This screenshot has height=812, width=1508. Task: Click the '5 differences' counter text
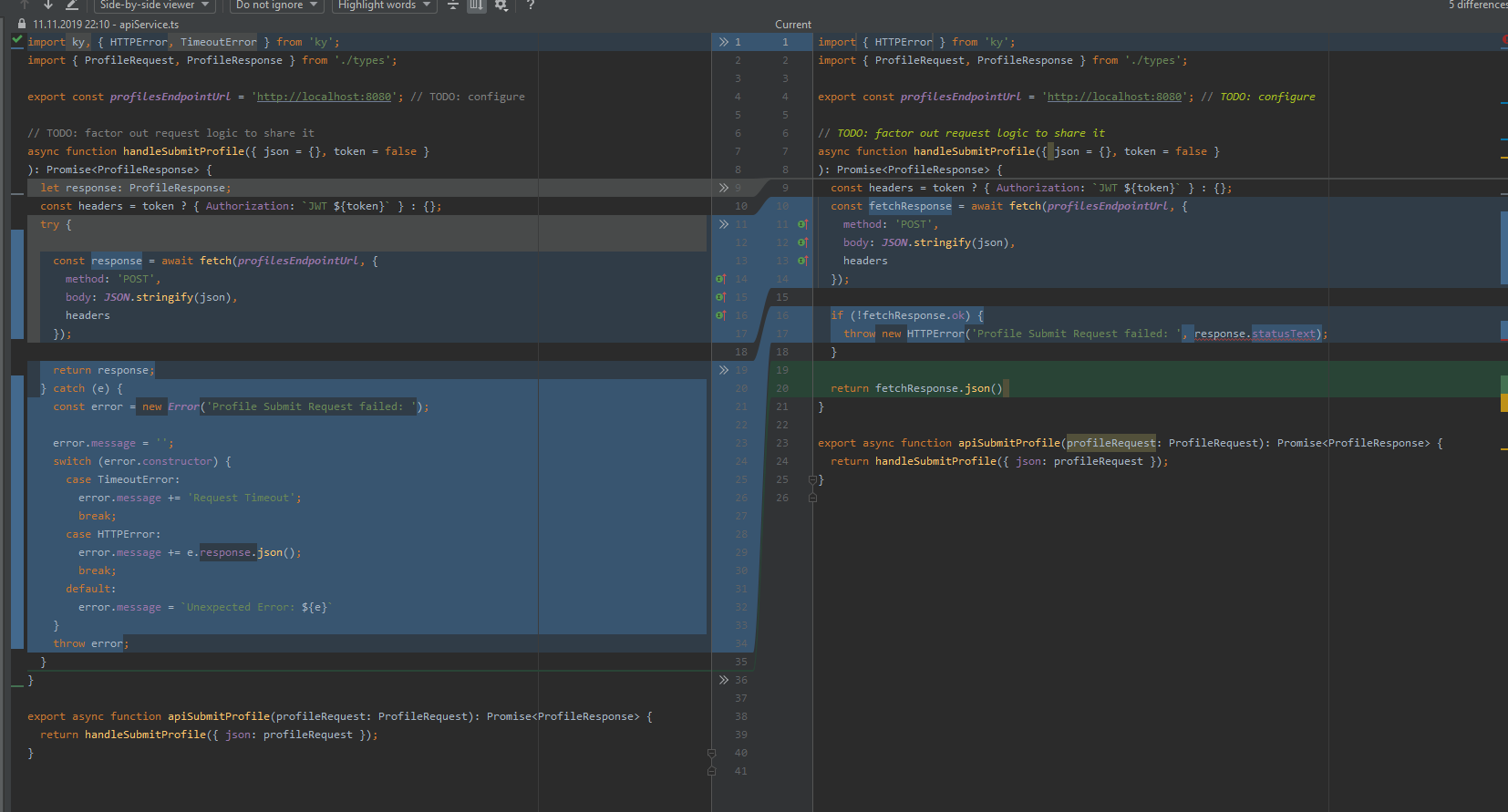(x=1478, y=5)
